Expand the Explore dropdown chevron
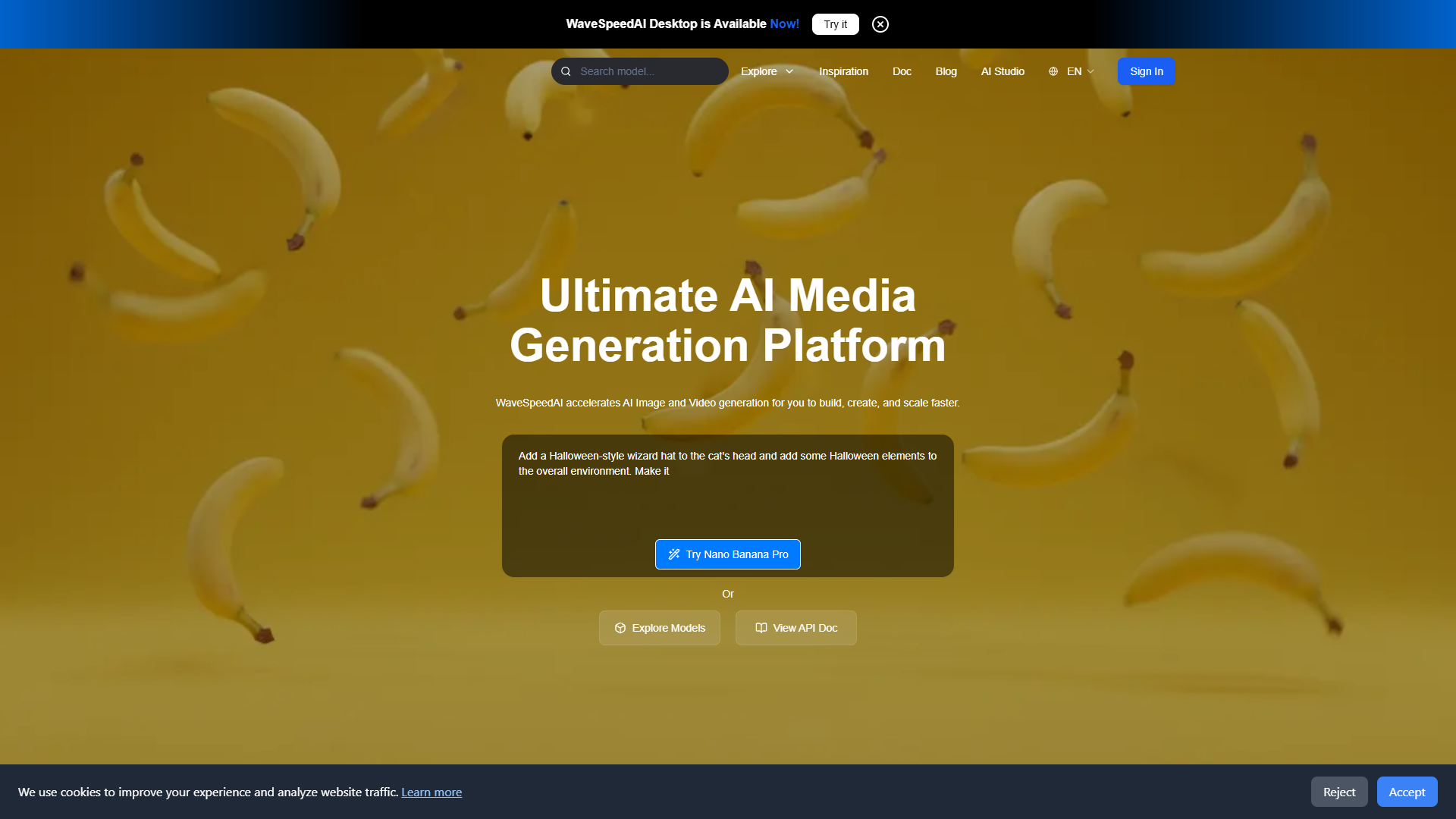1456x819 pixels. (789, 71)
